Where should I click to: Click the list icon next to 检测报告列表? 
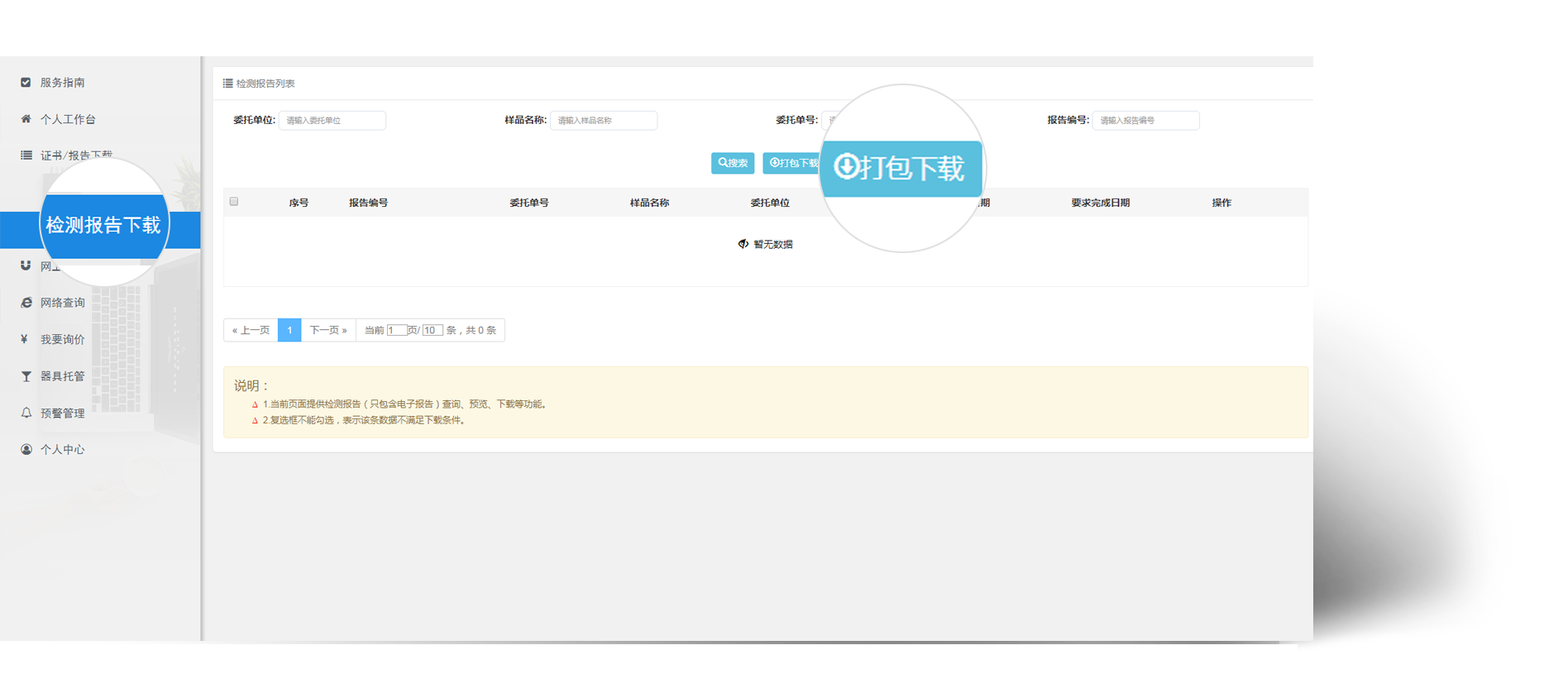227,84
